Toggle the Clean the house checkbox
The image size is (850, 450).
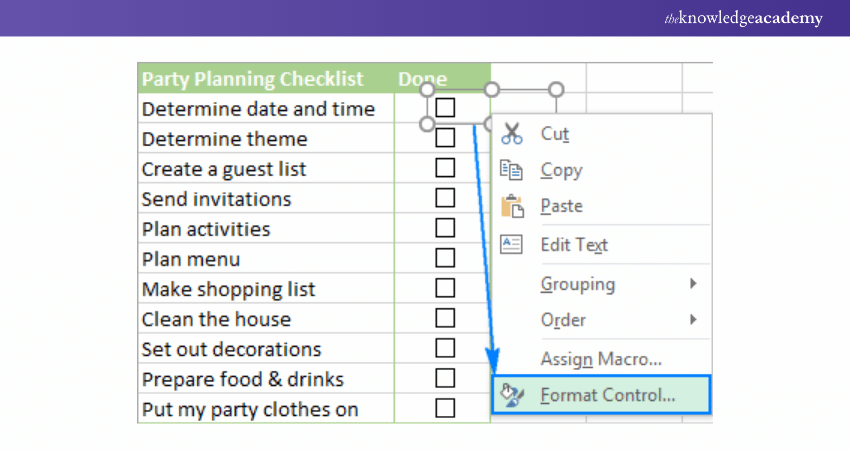tap(445, 318)
